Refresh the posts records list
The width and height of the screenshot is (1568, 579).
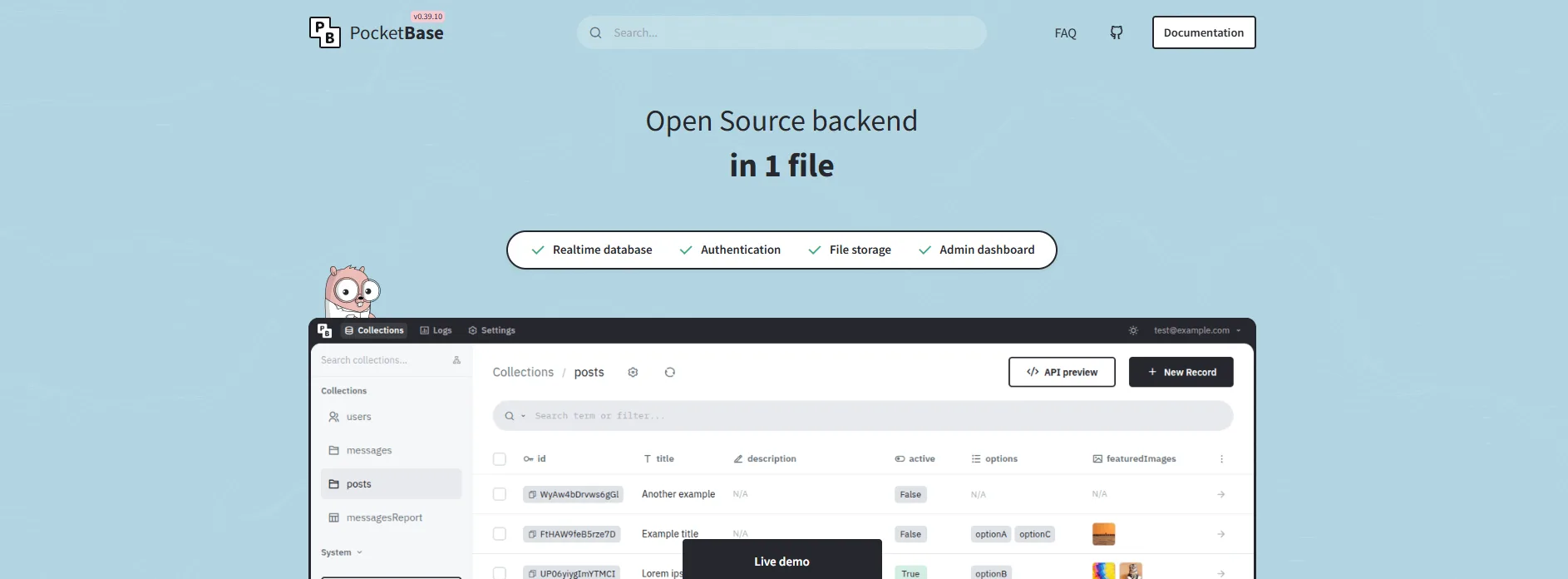point(669,372)
